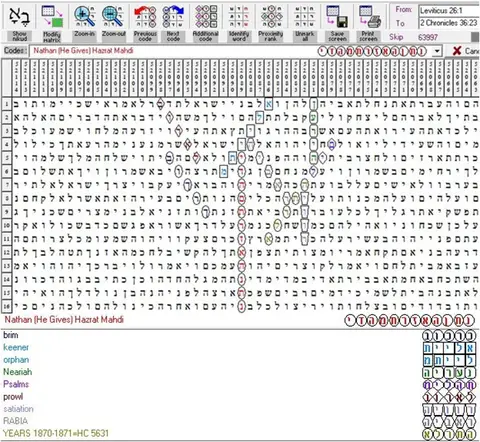Click row header 1 of matrix
This screenshot has width=480, height=442.
pyautogui.click(x=6, y=104)
